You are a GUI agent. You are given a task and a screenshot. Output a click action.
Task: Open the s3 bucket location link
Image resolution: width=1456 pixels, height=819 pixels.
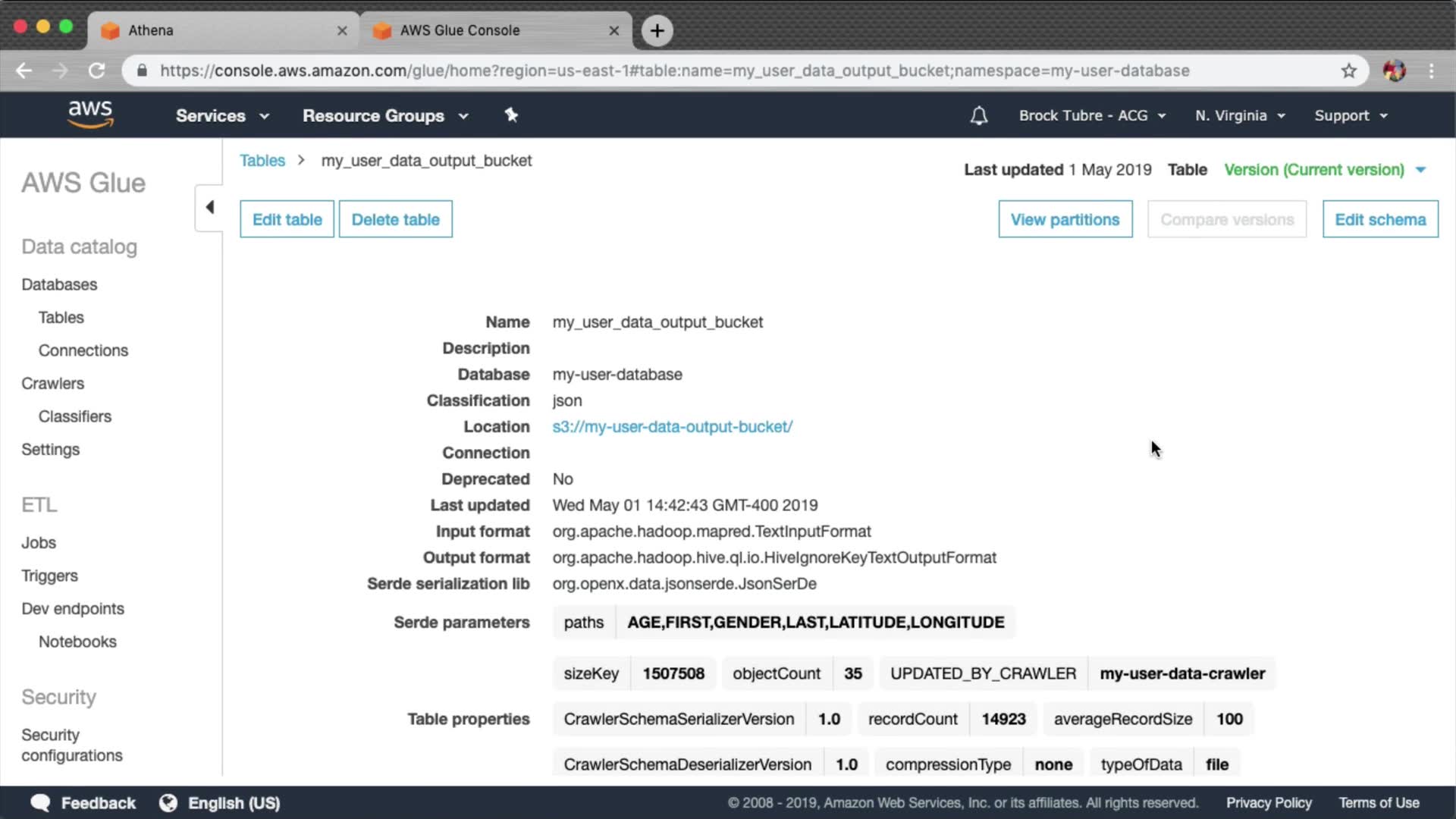672,426
